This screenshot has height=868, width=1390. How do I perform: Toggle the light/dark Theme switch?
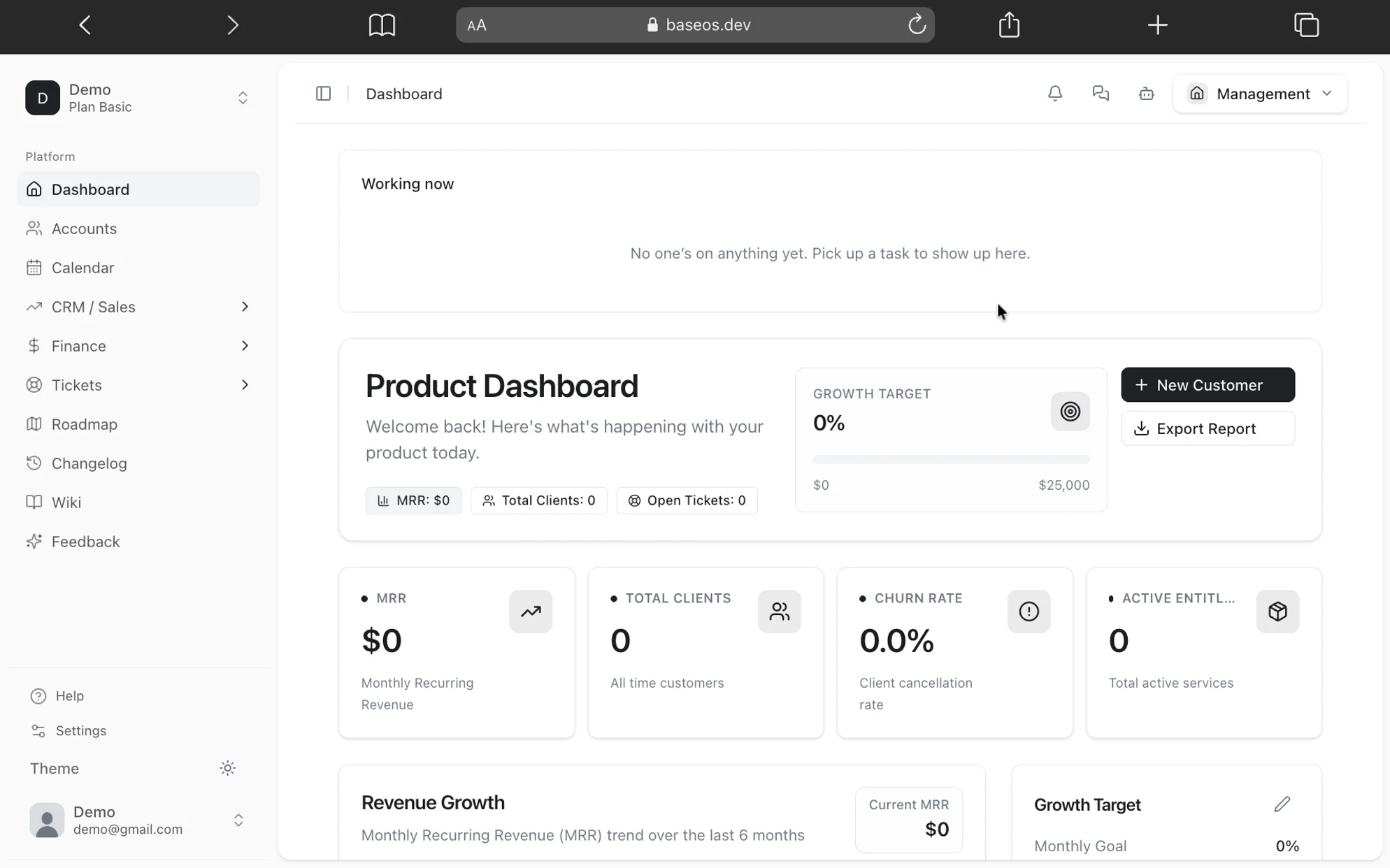[227, 768]
